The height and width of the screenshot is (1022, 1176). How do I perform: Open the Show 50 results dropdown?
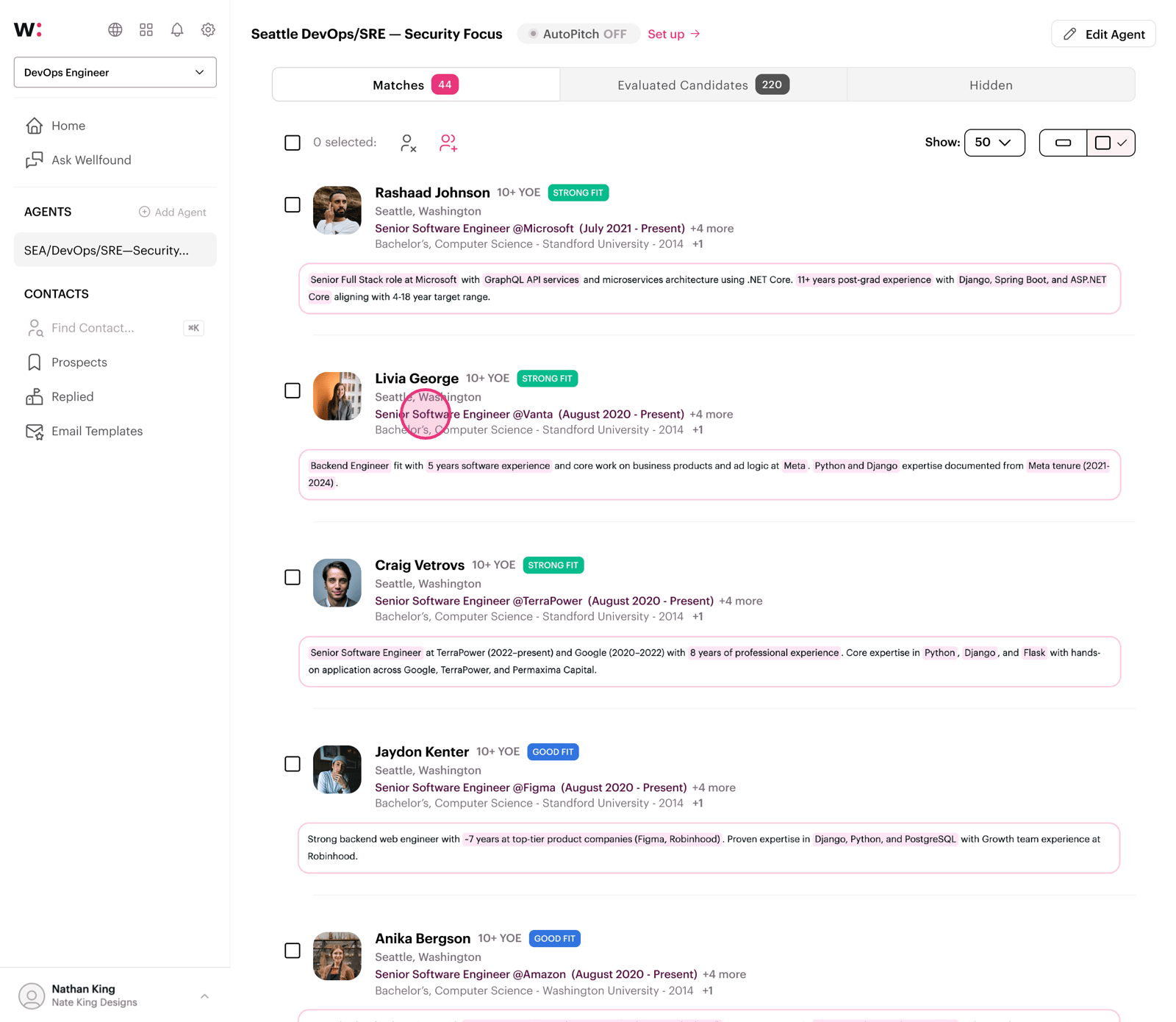click(x=994, y=143)
